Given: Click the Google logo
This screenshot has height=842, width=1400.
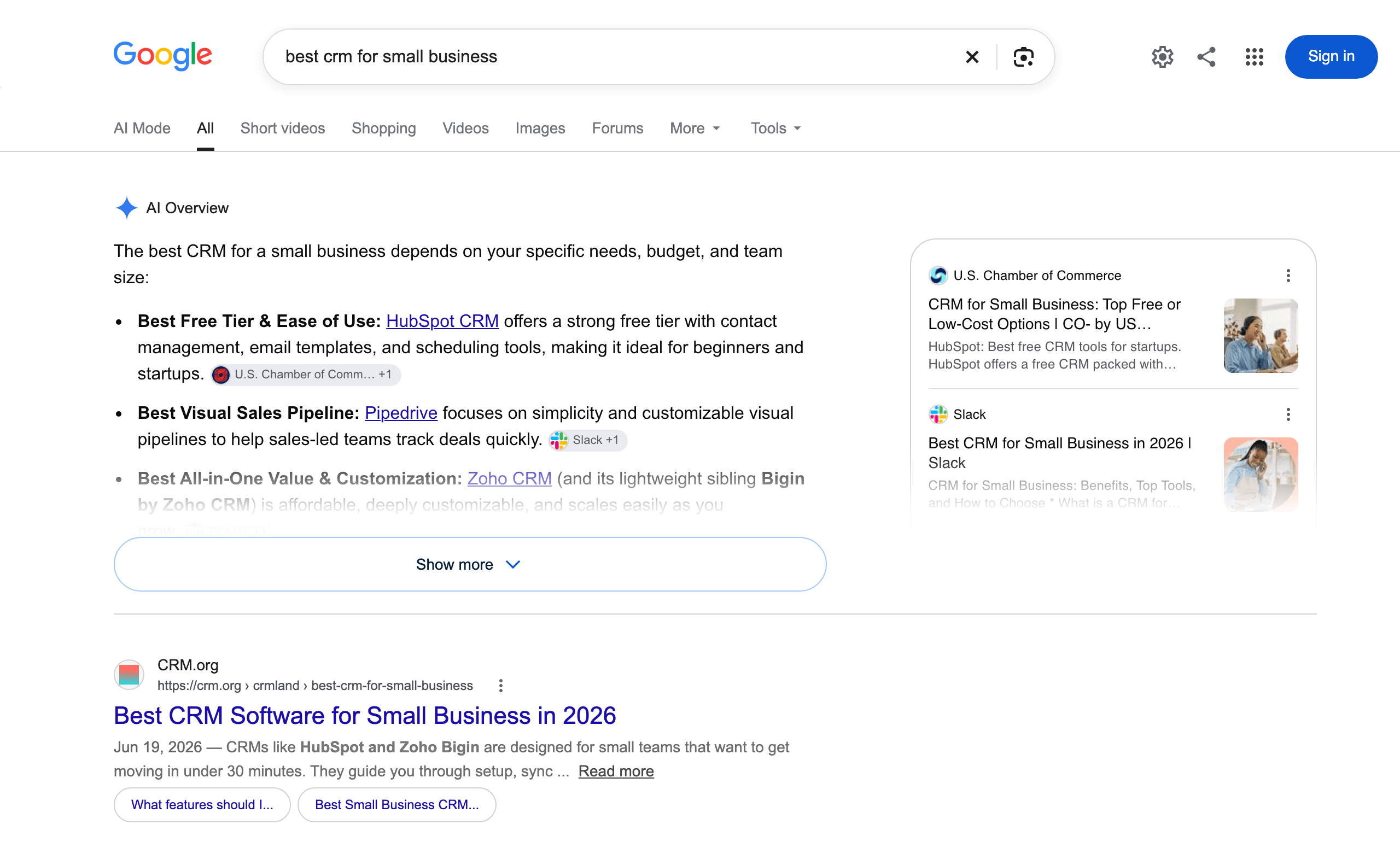Looking at the screenshot, I should point(163,56).
